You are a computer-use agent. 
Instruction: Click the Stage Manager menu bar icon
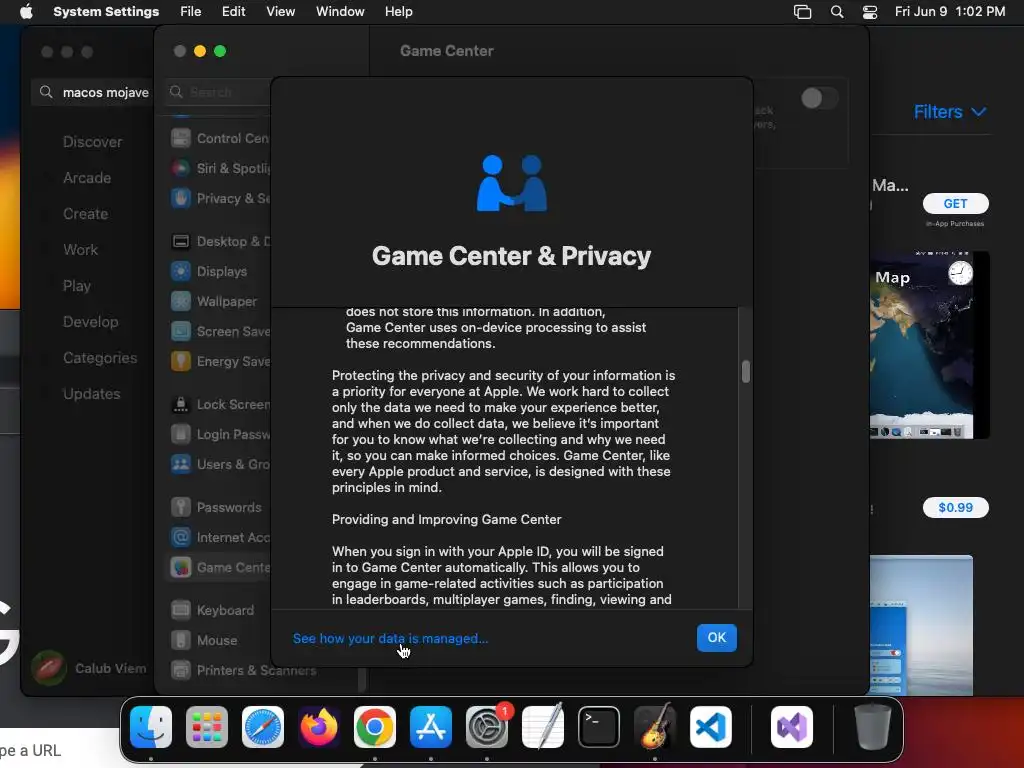click(x=803, y=12)
